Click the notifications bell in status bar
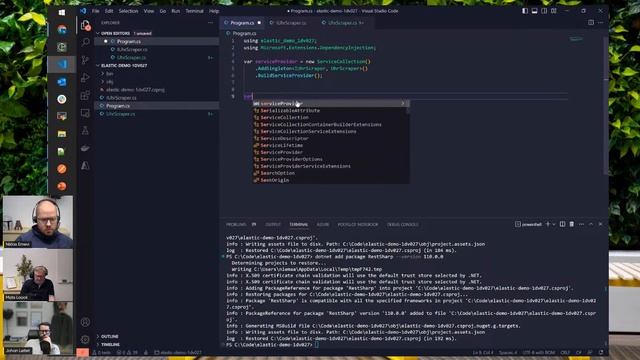Viewport: 640px width, 360px height. (x=601, y=352)
